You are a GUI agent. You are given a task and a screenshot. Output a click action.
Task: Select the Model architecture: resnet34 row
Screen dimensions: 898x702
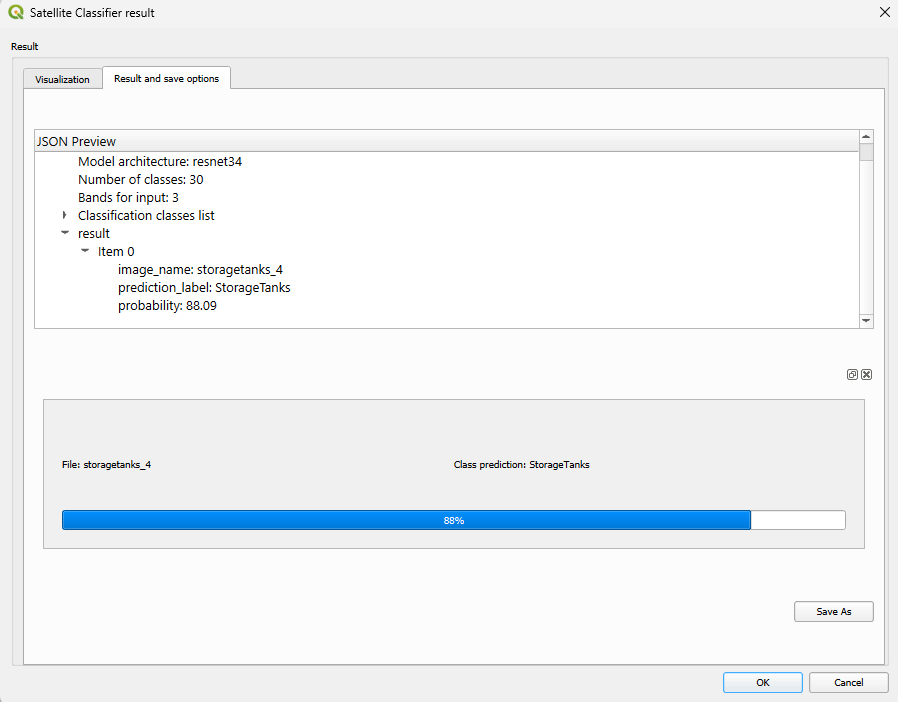click(x=160, y=161)
